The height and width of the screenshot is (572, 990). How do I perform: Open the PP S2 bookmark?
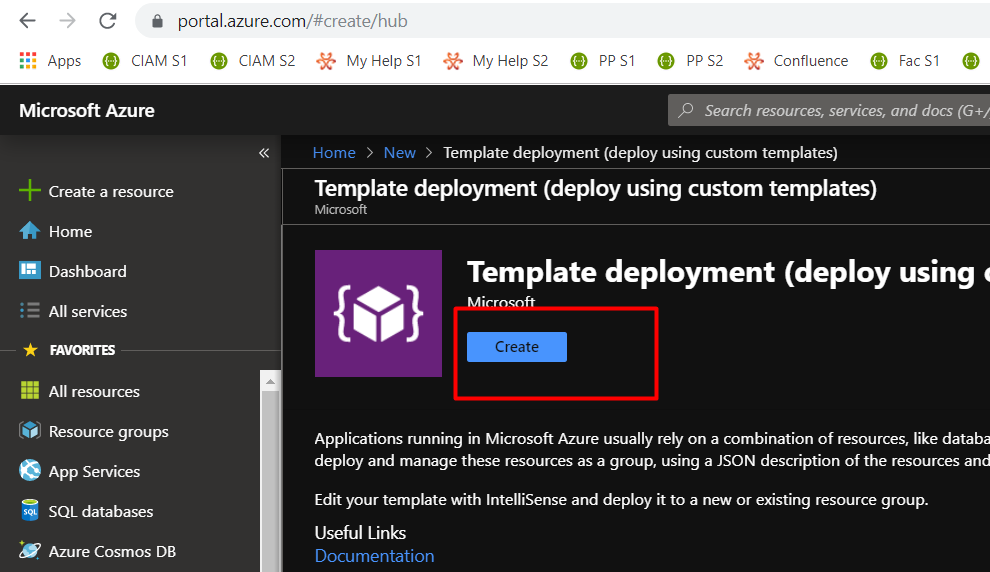[691, 61]
